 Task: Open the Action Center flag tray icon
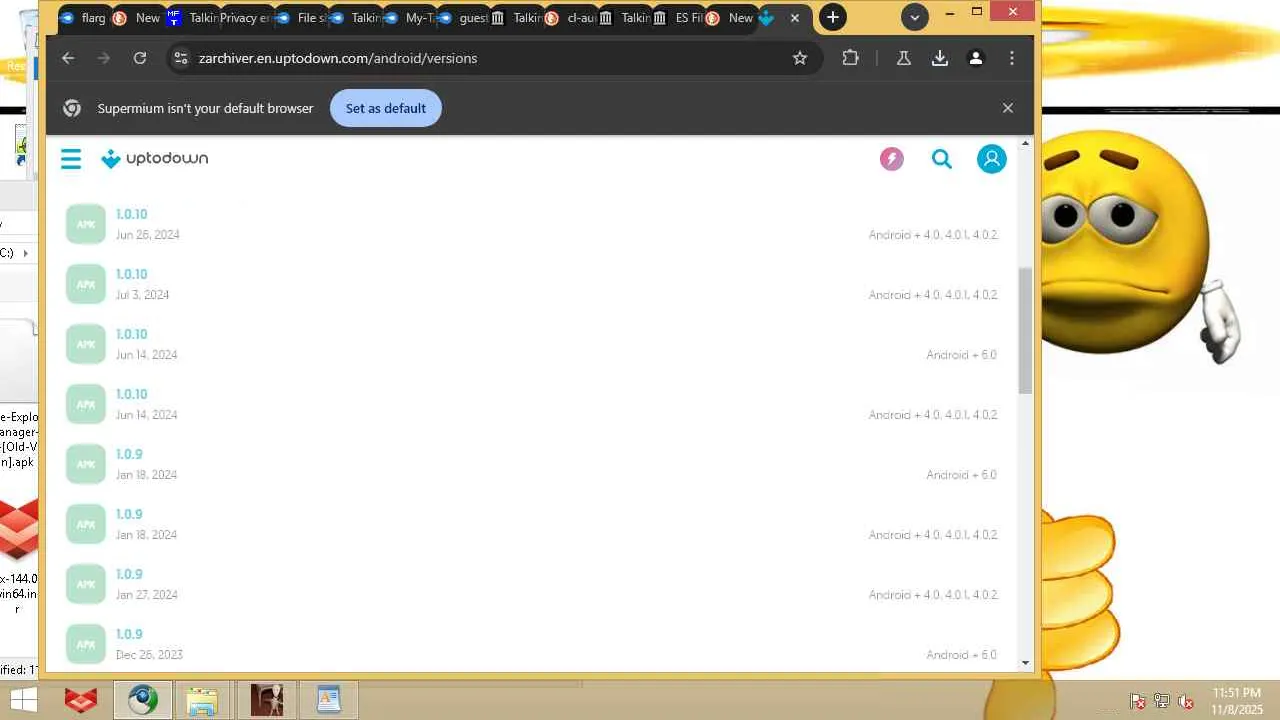(1137, 701)
